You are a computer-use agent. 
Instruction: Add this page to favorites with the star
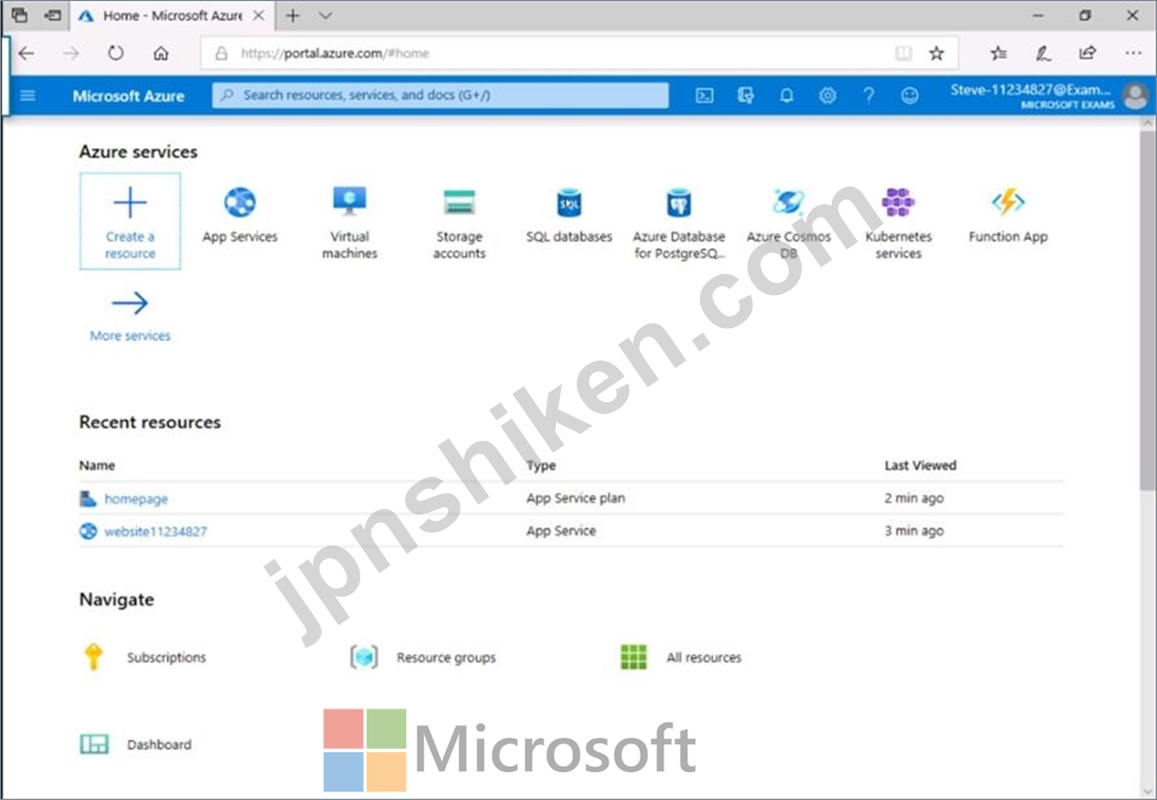coord(936,53)
